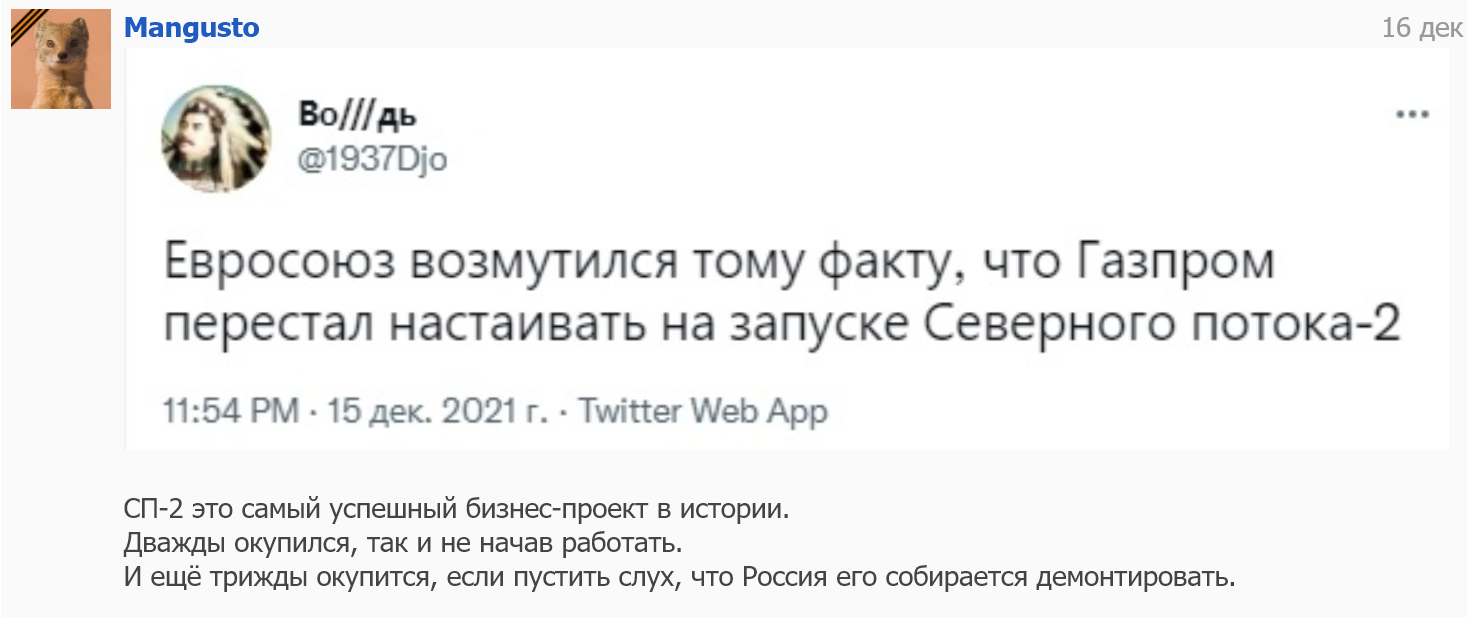
Task: Click the comment line starting "И ещё трижды"
Action: click(680, 578)
